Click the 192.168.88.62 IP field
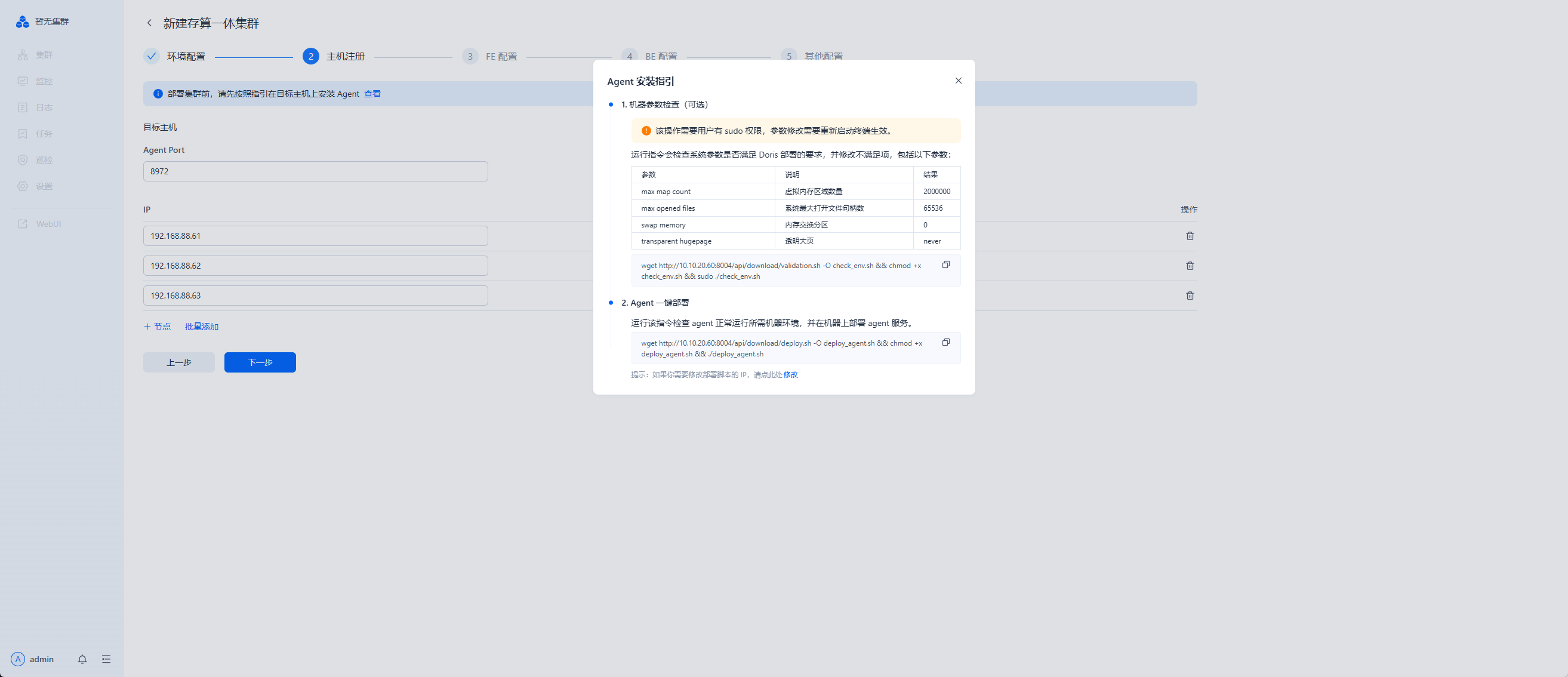1568x677 pixels. click(x=315, y=266)
